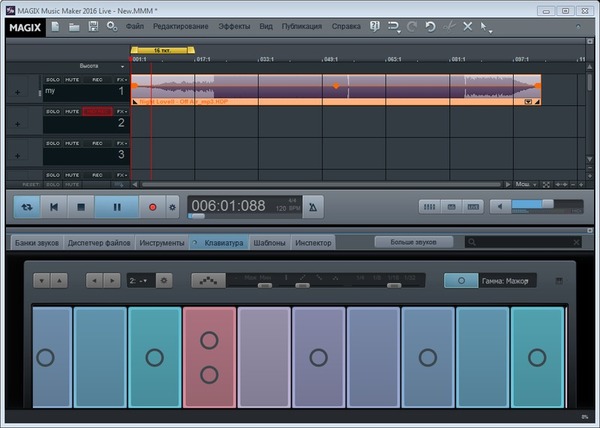Stop playback in the transport bar
Image resolution: width=600 pixels, height=428 pixels.
click(x=82, y=207)
